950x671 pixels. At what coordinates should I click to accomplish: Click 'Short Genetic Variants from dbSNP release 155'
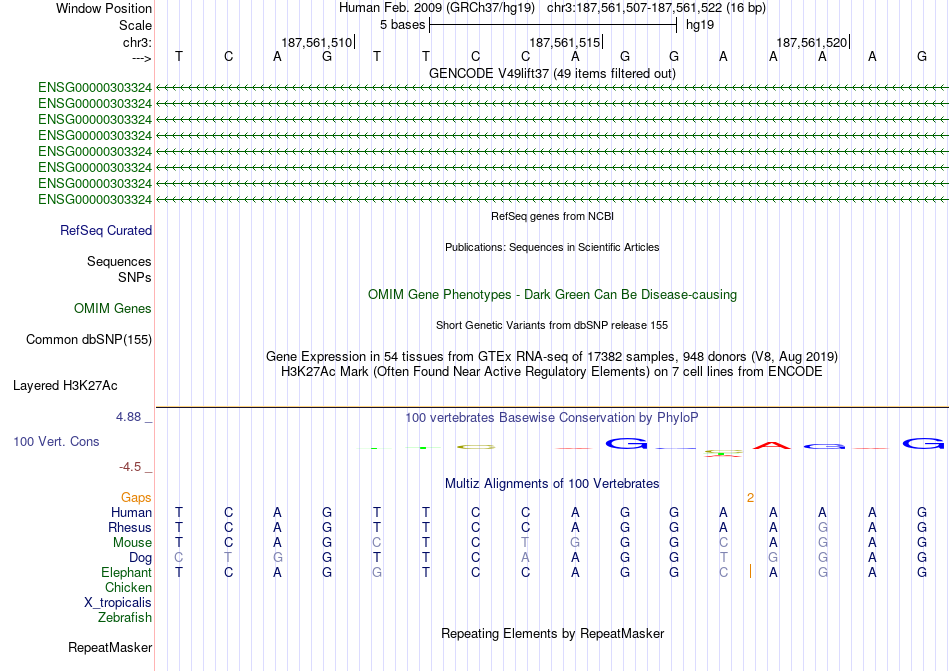[x=552, y=325]
